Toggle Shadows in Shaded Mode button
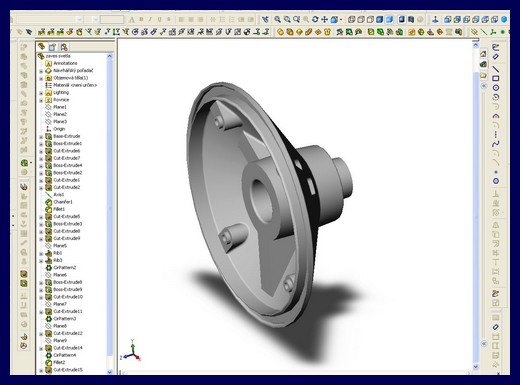Screen dimensions: 520x385 pyautogui.click(x=402, y=20)
